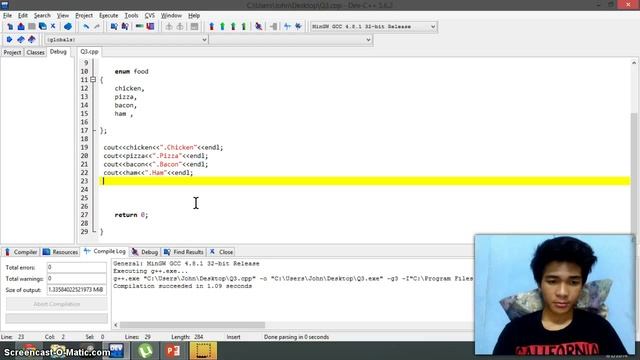640x360 pixels.
Task: Click the Abort Compilation button
Action: 57,304
